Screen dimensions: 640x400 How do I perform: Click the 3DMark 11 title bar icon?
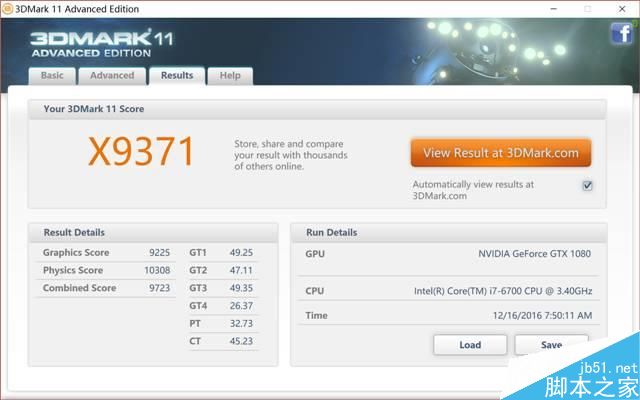(8, 9)
